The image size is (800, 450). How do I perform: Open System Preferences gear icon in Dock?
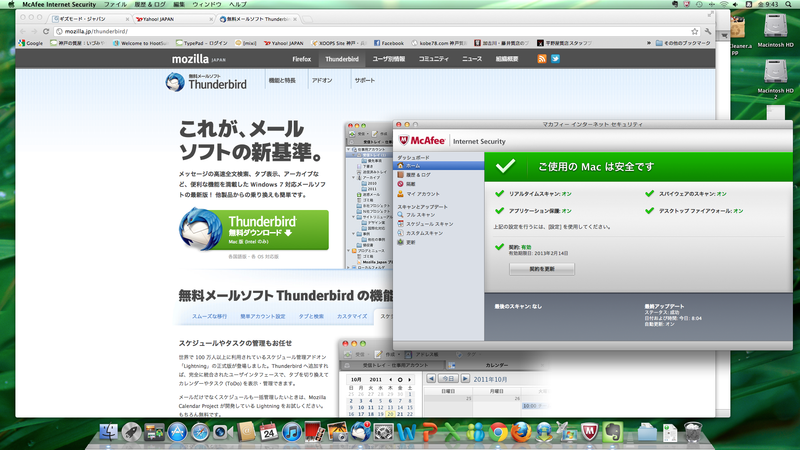coord(383,433)
